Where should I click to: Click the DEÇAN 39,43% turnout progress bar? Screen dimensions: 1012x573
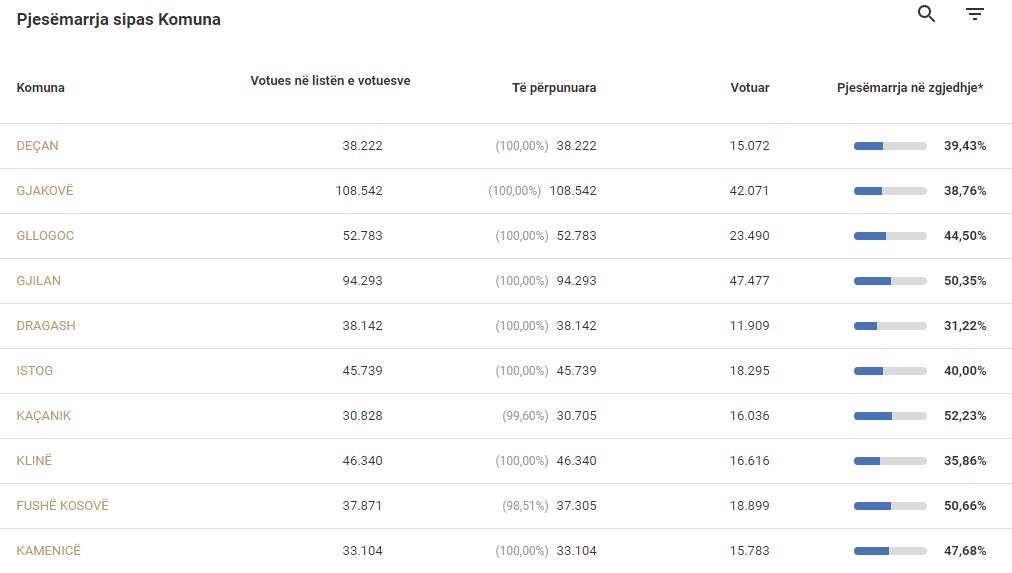coord(890,146)
